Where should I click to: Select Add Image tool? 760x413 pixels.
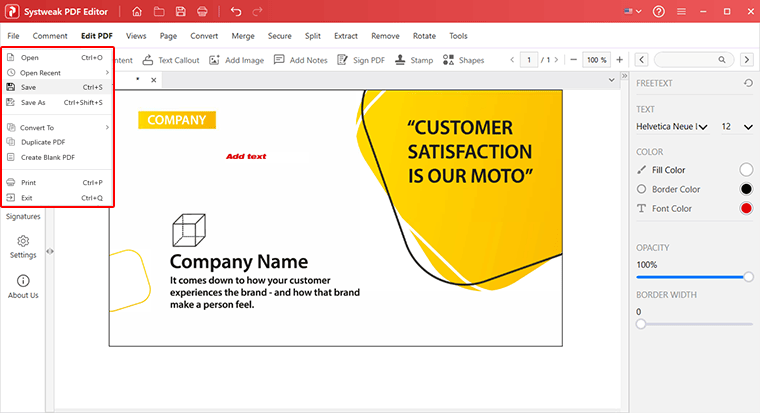click(237, 60)
